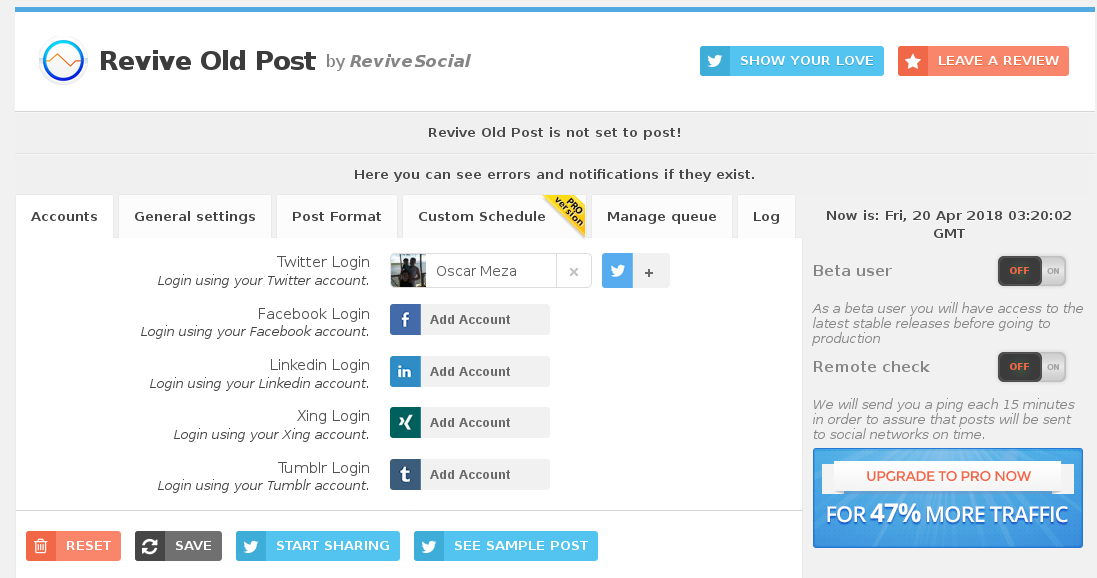
Task: Toggle the Remote check switch
Action: 1032,367
